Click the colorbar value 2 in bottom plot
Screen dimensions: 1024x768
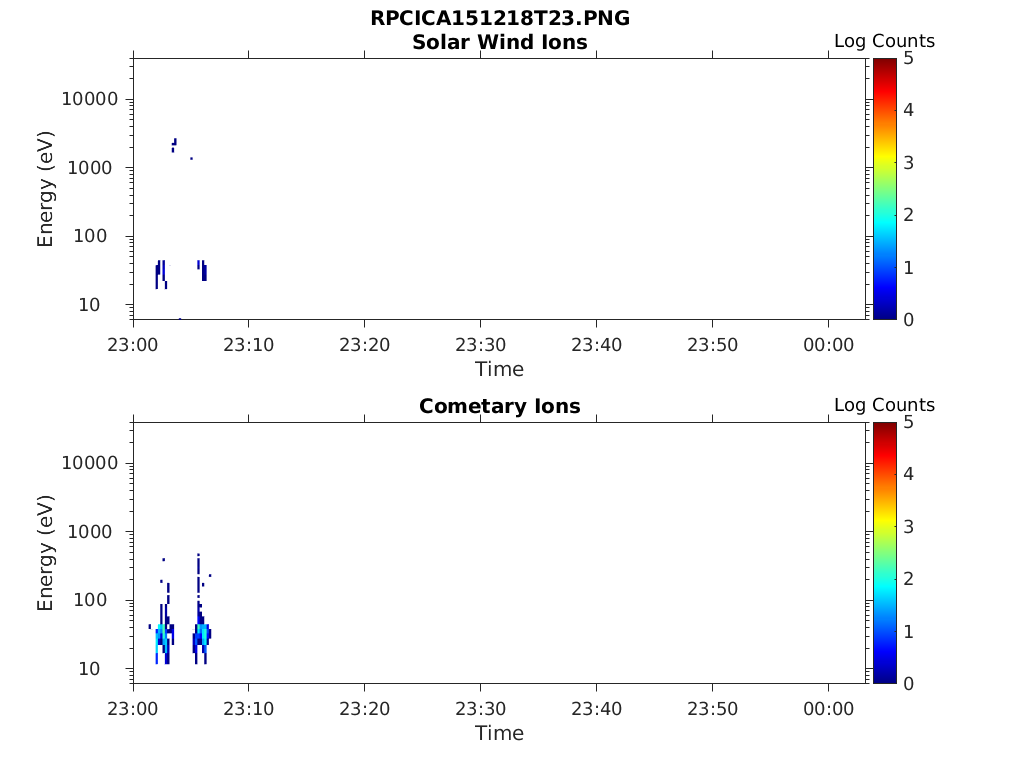pyautogui.click(x=908, y=579)
